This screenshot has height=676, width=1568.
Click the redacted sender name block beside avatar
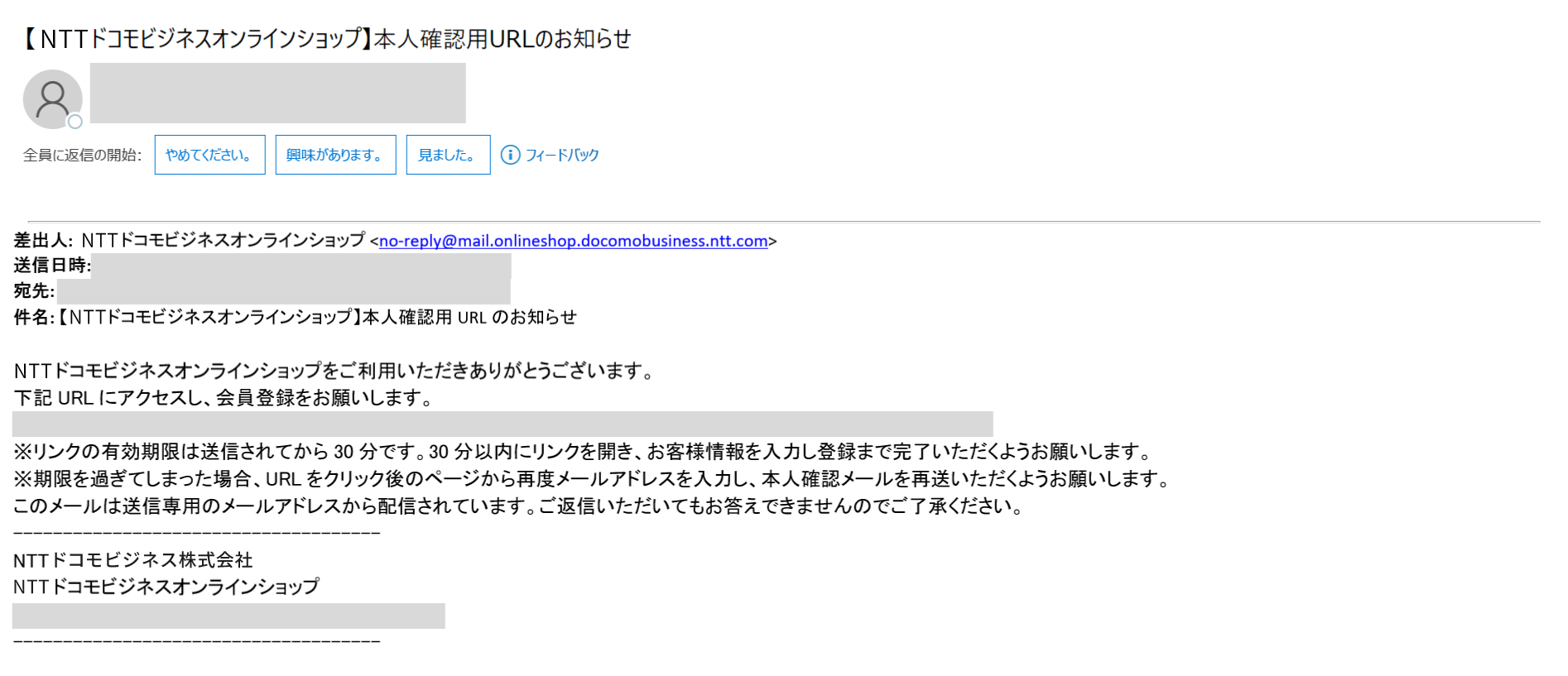pos(277,93)
